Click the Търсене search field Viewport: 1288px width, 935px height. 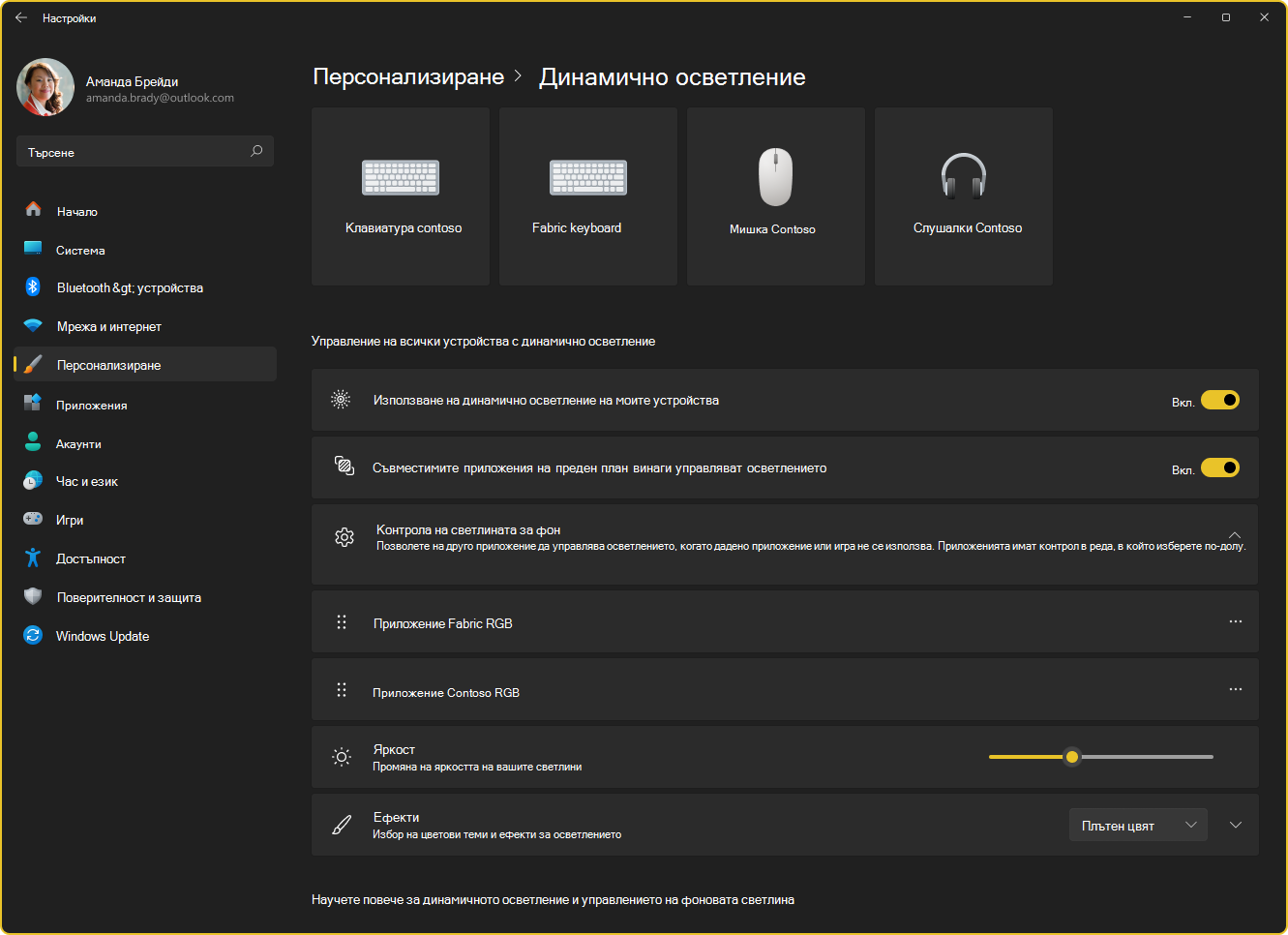pyautogui.click(x=145, y=151)
